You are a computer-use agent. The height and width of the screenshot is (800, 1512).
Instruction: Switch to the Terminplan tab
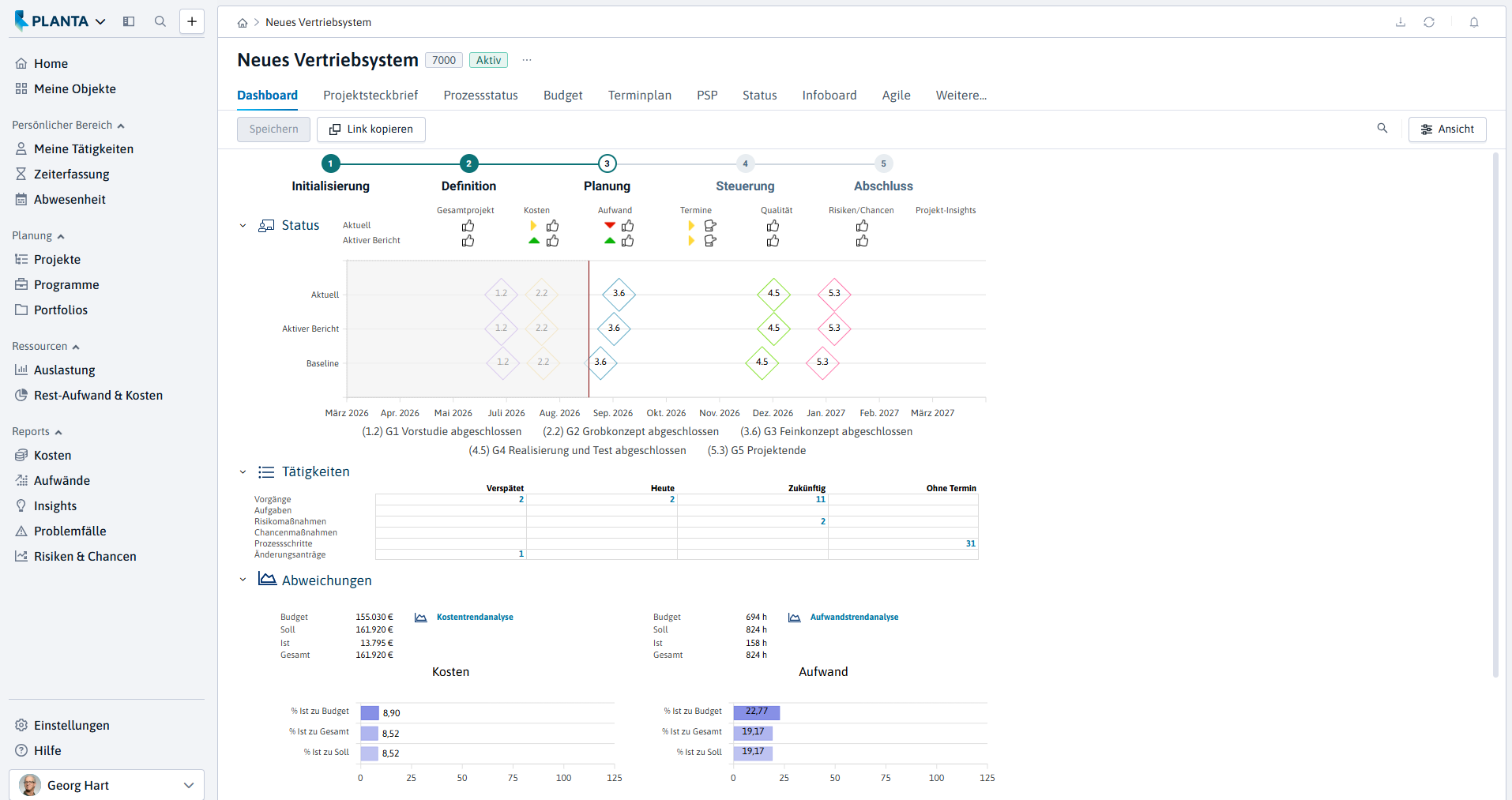[640, 96]
